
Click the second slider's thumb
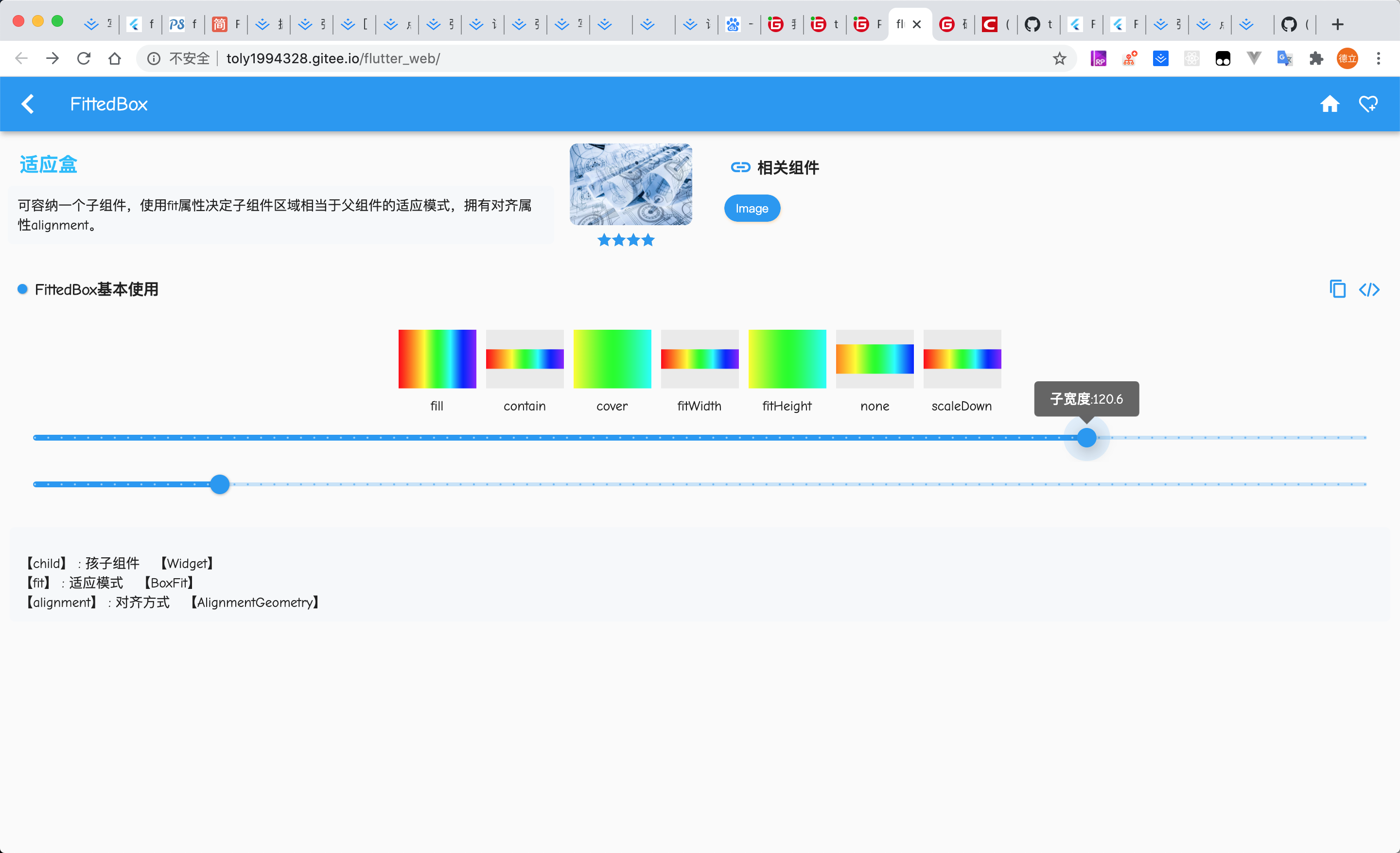(x=219, y=484)
